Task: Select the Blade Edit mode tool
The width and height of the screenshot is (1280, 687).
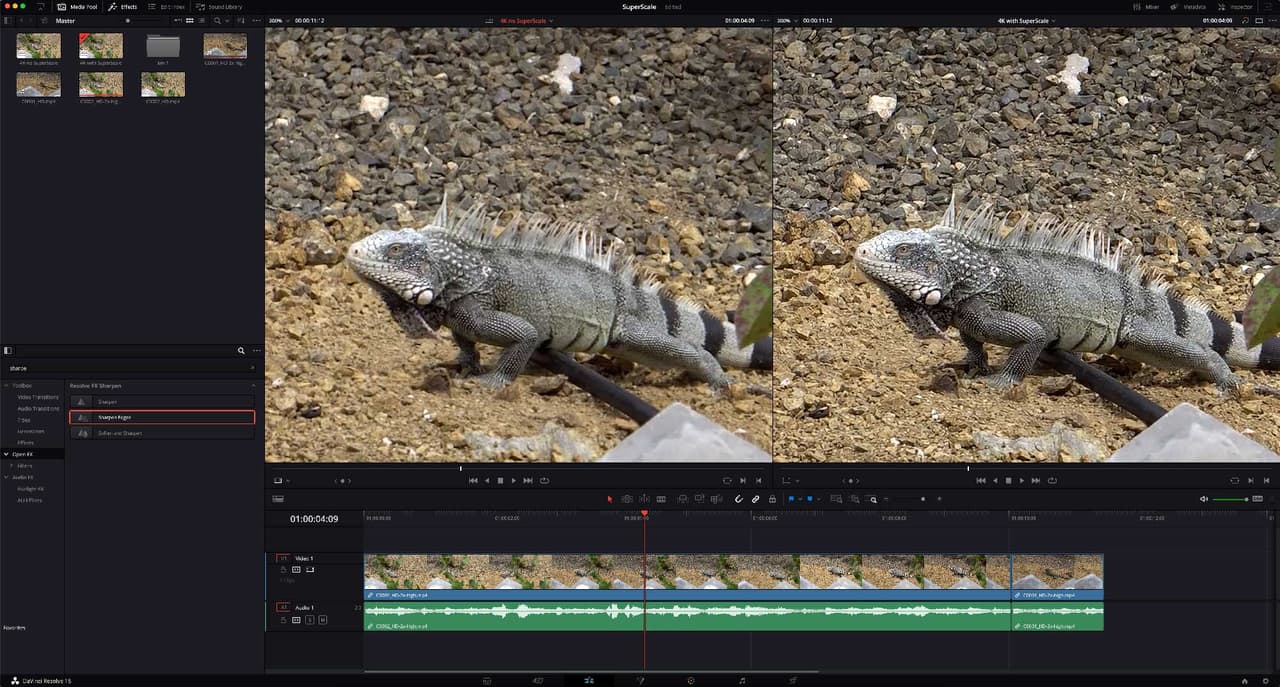Action: pyautogui.click(x=661, y=498)
